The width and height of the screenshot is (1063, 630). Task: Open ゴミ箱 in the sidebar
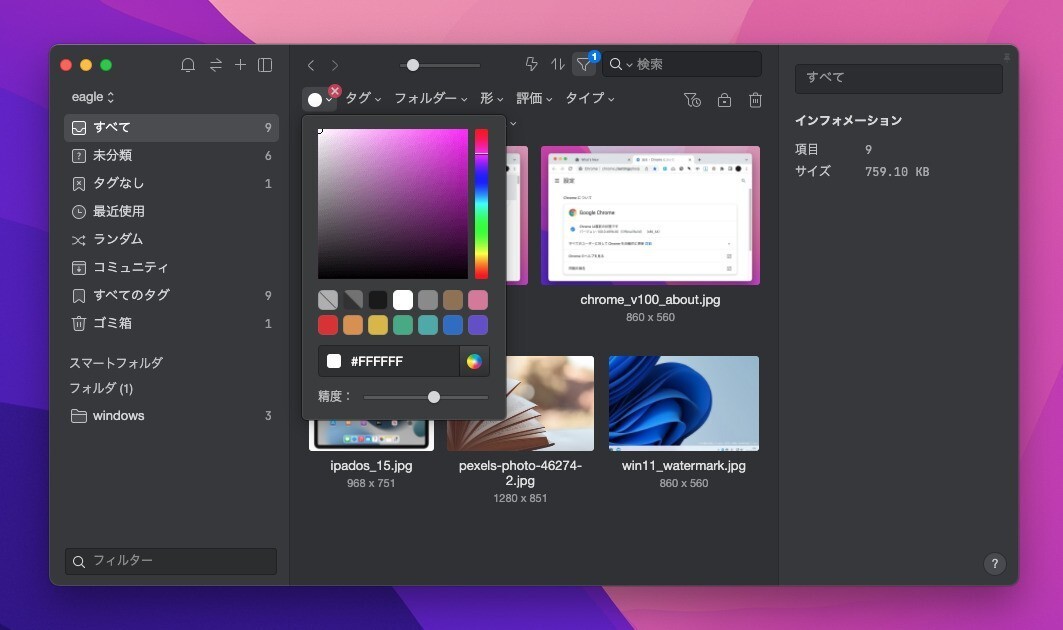112,323
